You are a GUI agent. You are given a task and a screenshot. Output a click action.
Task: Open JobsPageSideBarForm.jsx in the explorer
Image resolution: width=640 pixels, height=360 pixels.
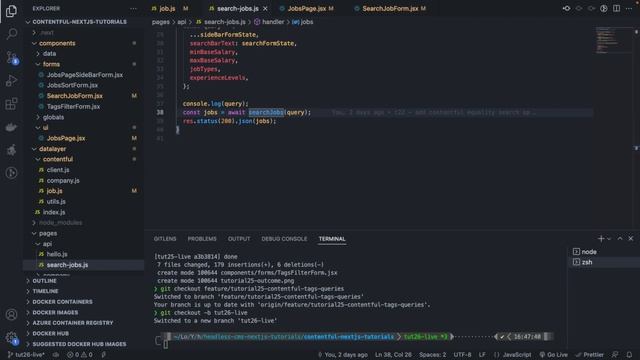84,75
